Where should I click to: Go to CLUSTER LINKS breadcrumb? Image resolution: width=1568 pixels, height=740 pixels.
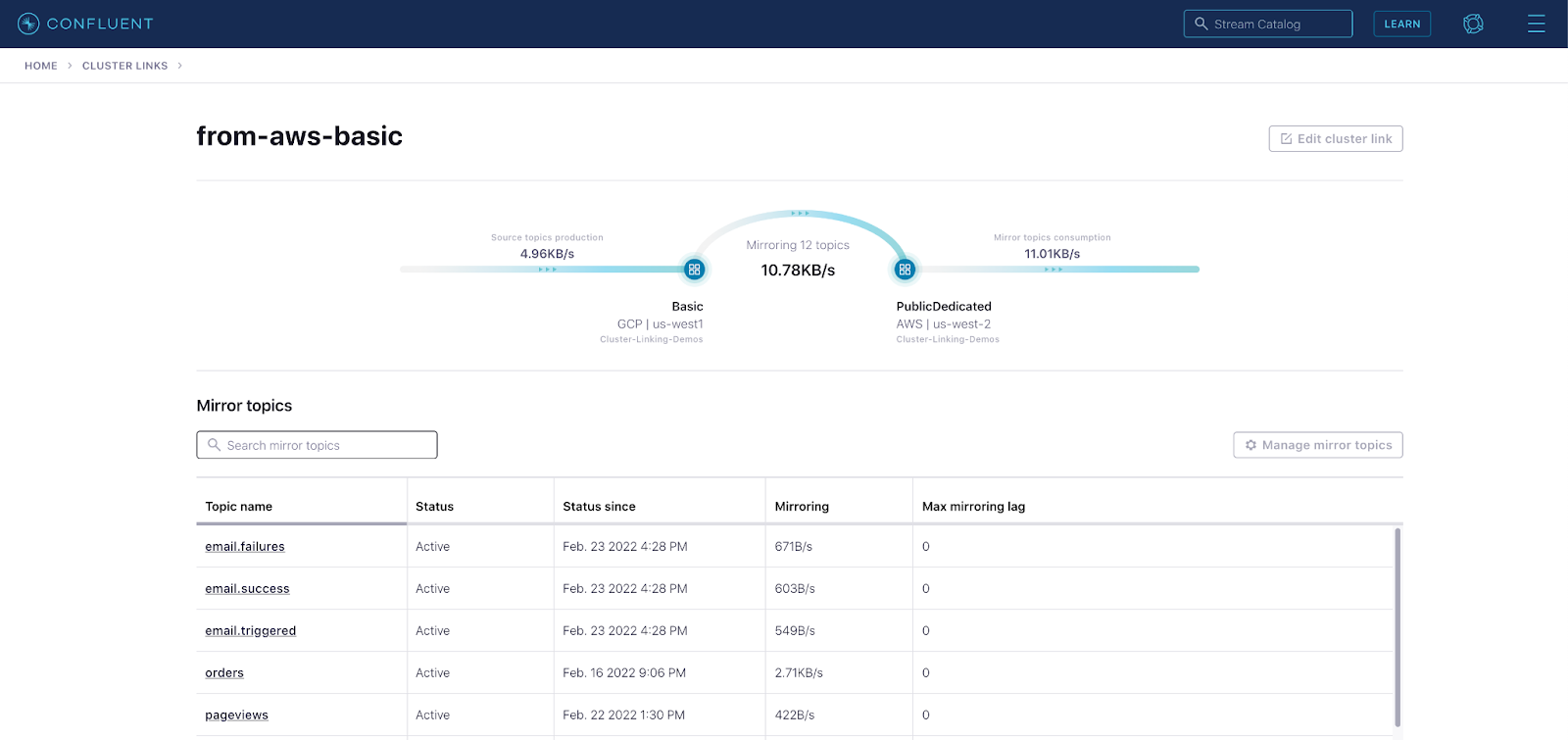[x=124, y=66]
